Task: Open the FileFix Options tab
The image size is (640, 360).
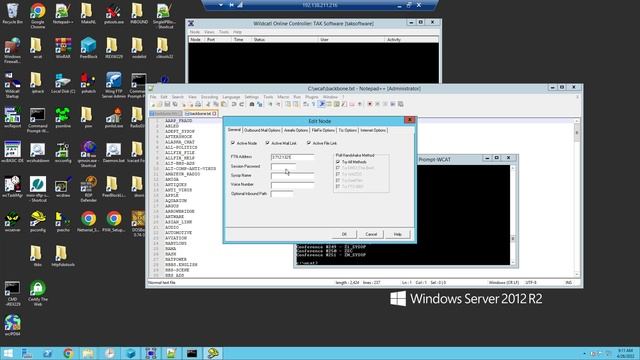Action: 323,130
